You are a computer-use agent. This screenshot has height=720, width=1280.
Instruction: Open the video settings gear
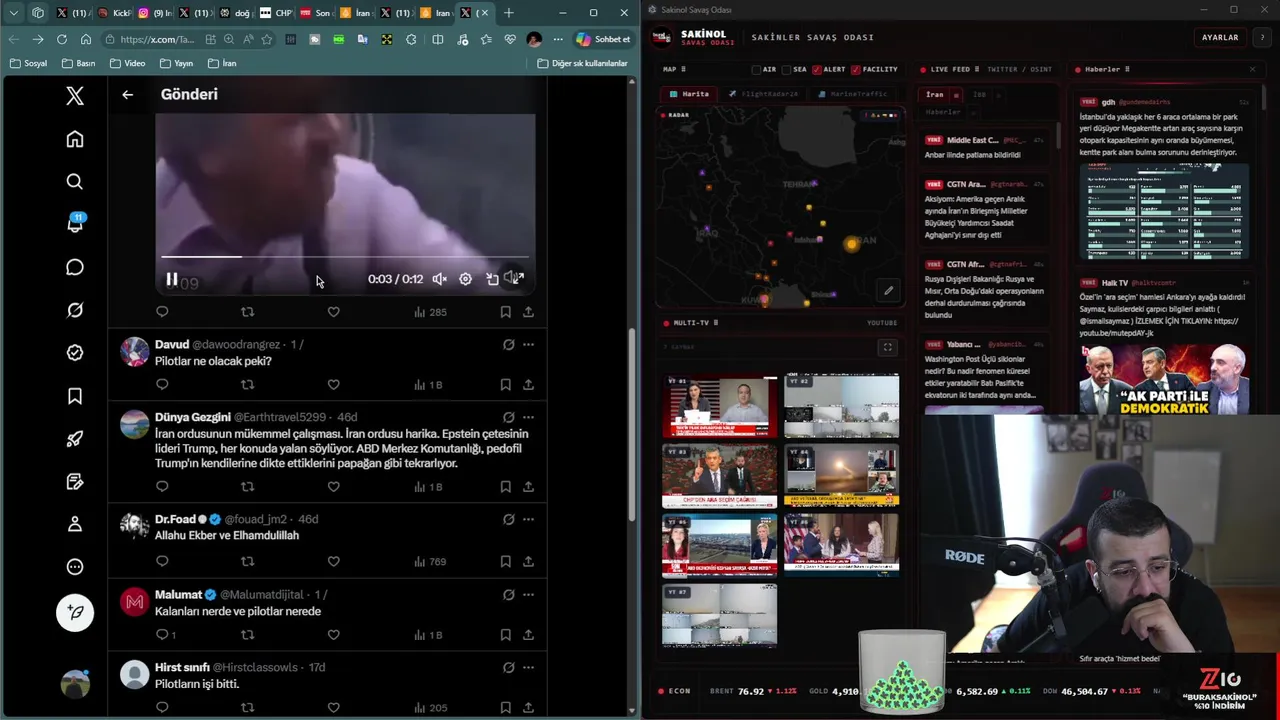(x=465, y=279)
